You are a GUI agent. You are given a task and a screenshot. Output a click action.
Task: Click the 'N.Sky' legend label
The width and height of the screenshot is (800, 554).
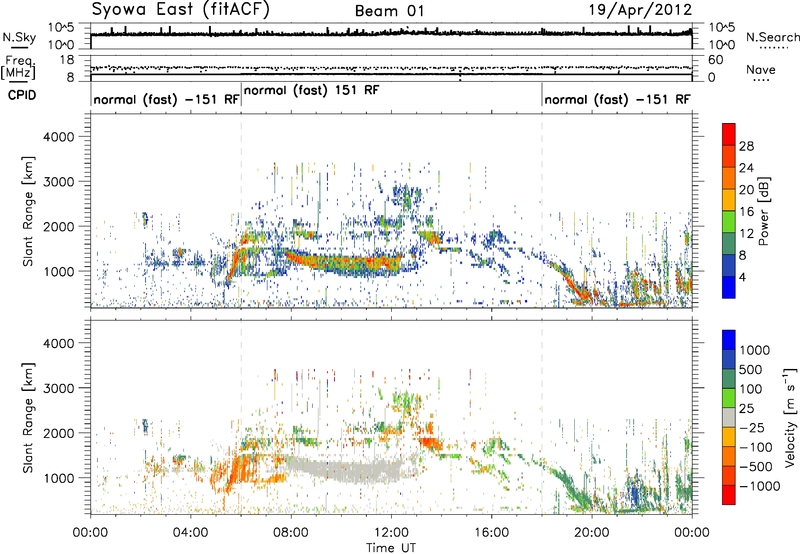coord(19,37)
